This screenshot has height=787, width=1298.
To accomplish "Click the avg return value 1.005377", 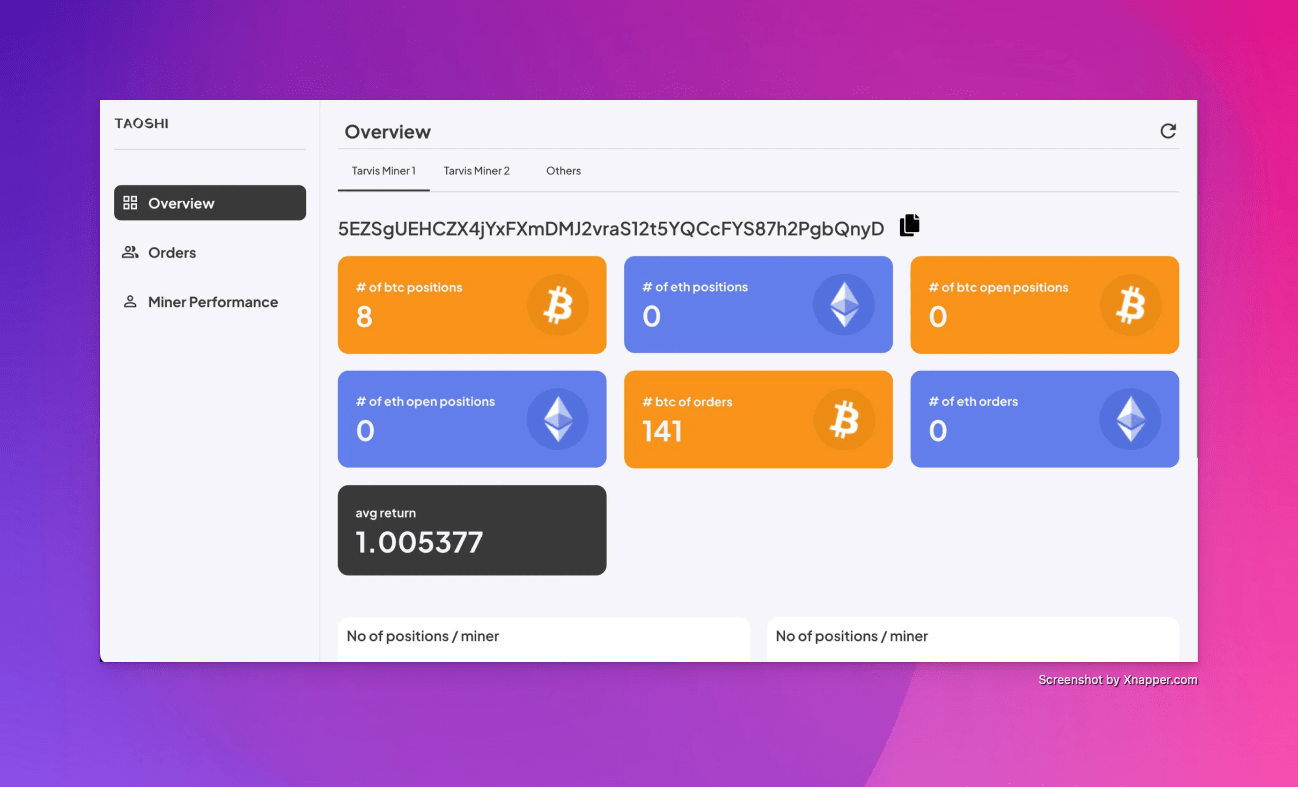I will [419, 542].
